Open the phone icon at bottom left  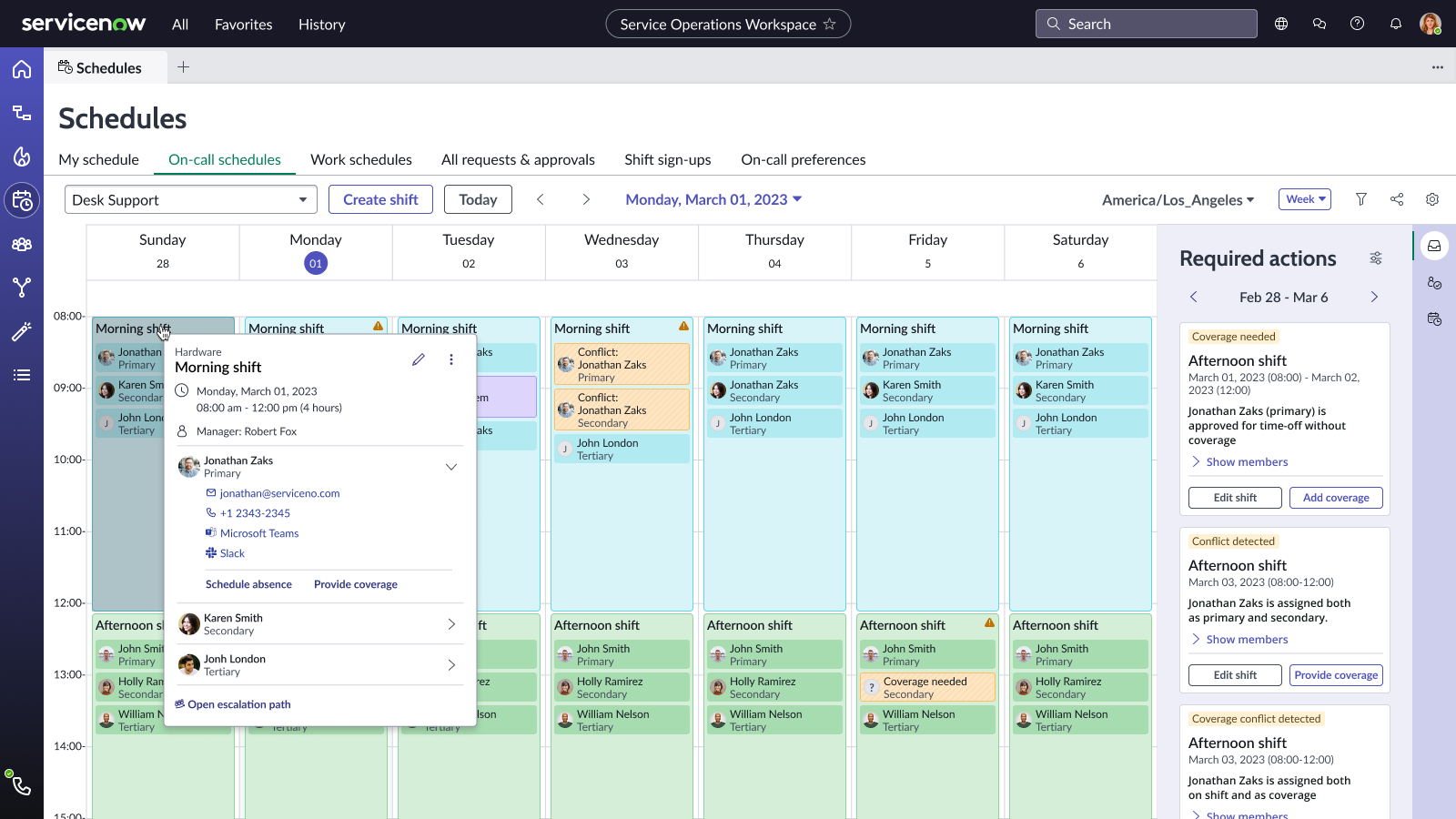[x=22, y=786]
